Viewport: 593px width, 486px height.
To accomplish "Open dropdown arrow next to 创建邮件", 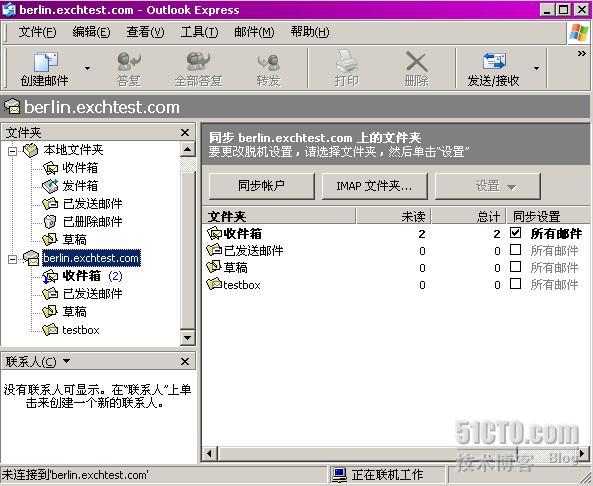I will pos(87,68).
